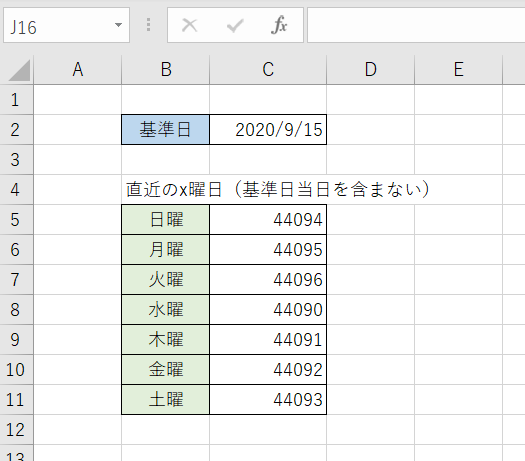
Task: Select the date cell 2020/9/15
Action: point(268,130)
